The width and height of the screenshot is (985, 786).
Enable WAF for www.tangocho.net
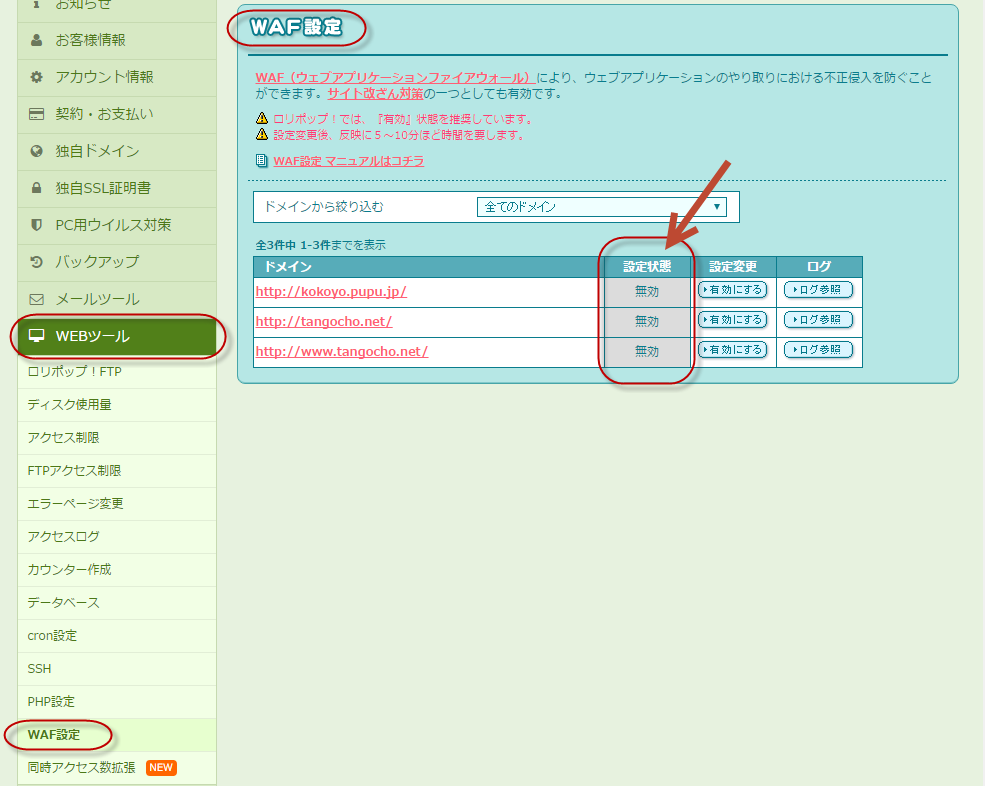733,350
